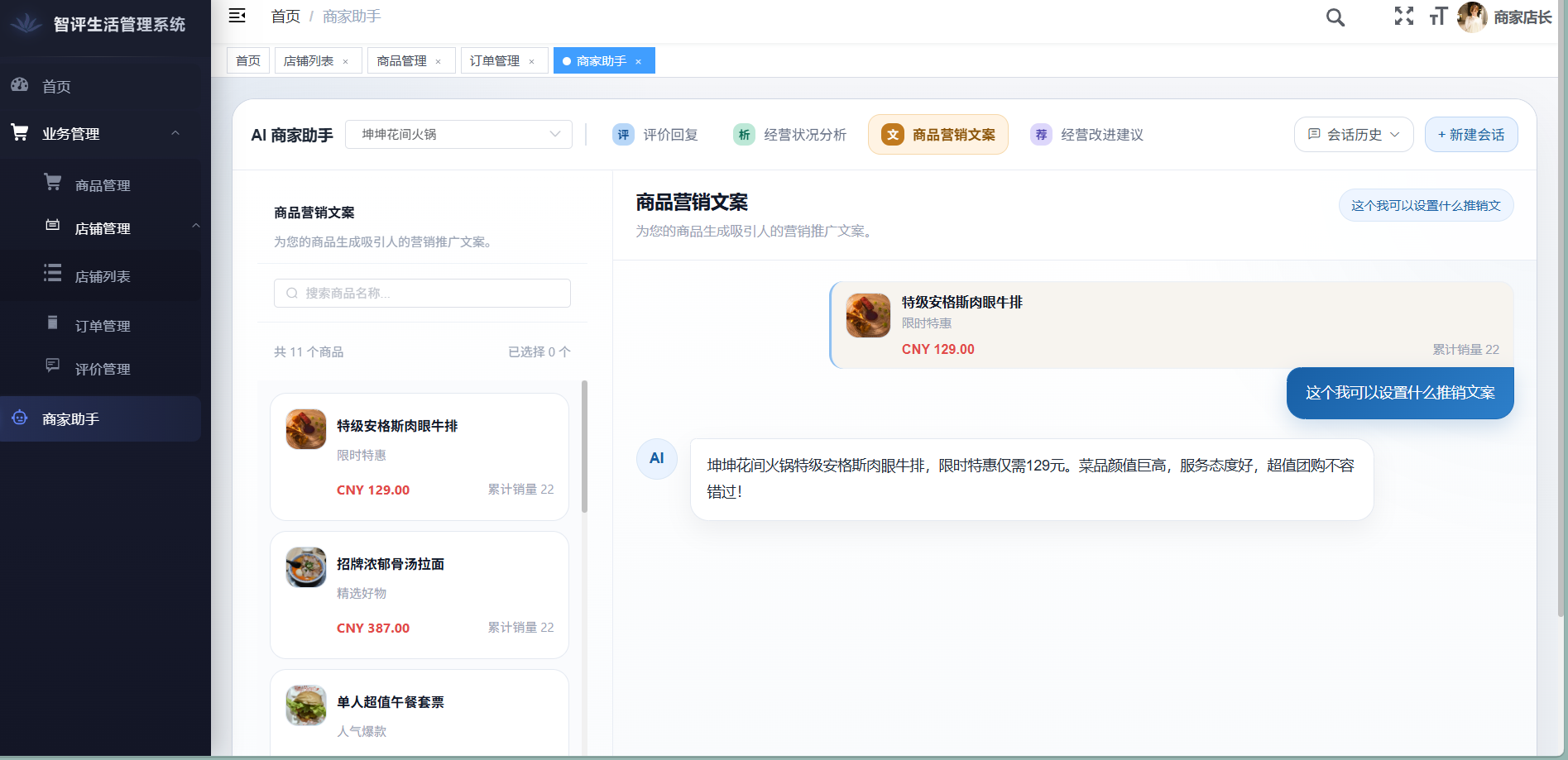Expand the 会话历史 dropdown
Image resolution: width=1568 pixels, height=760 pixels.
tap(1353, 134)
